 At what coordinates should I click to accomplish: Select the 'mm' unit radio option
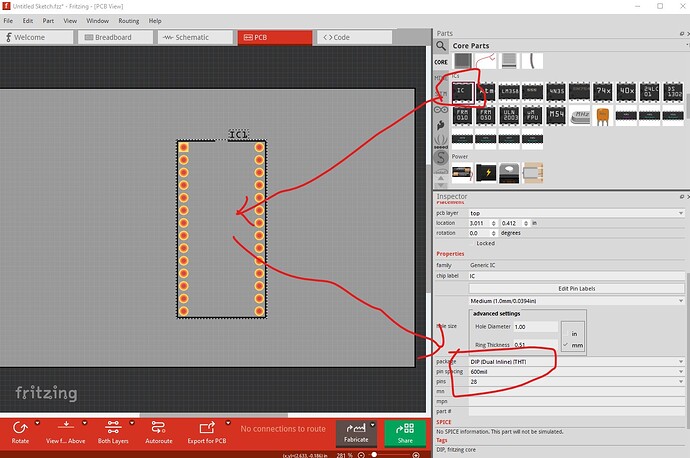[x=573, y=345]
